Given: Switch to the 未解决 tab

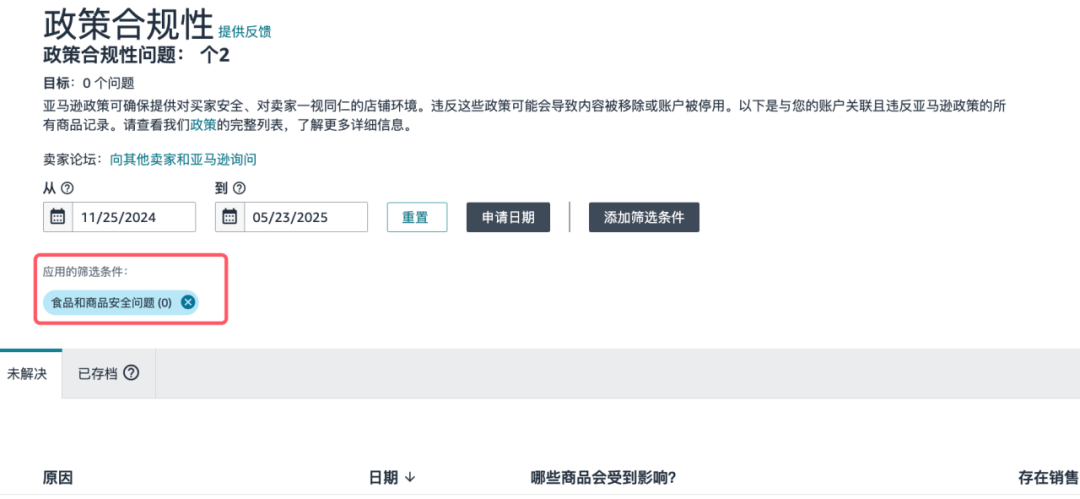Looking at the screenshot, I should click(26, 374).
